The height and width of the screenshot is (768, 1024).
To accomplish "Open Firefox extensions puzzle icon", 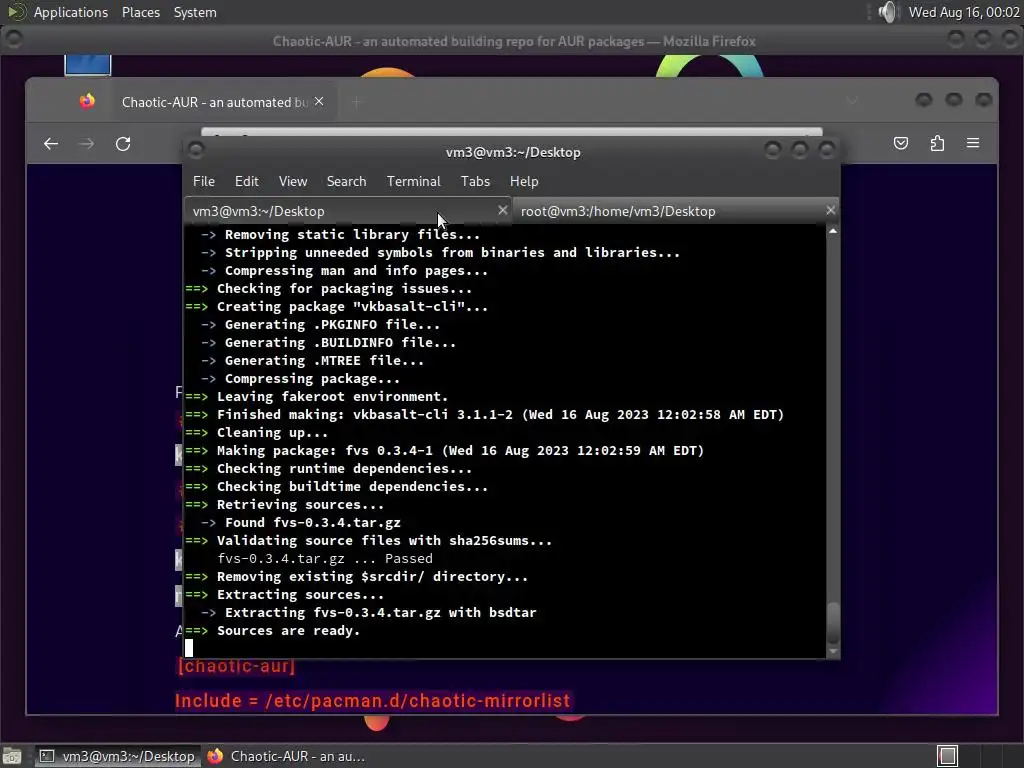I will click(937, 143).
